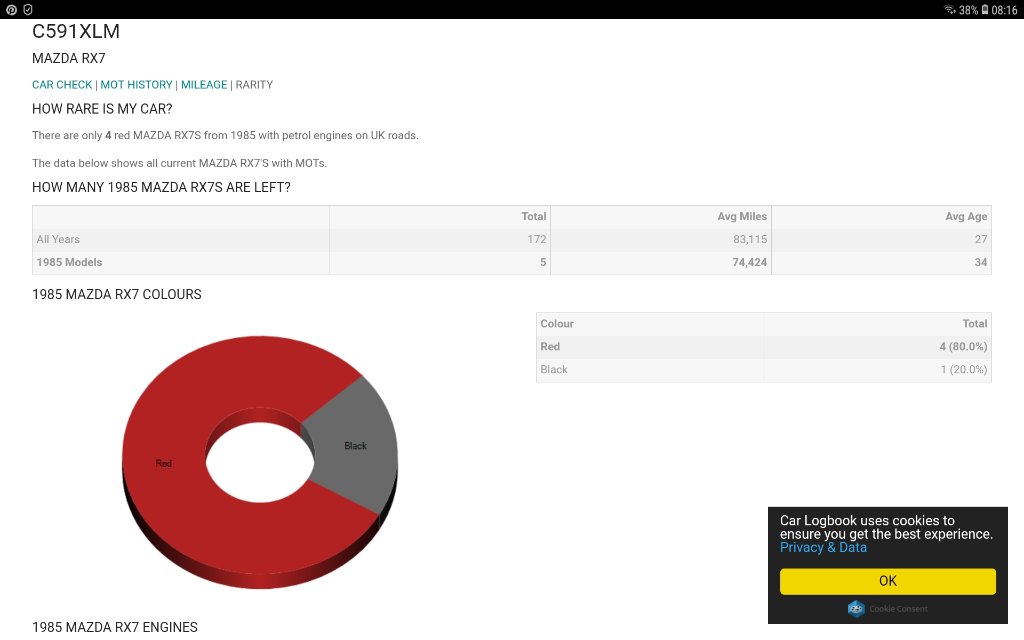Tap the shield icon in status bar

click(x=27, y=10)
